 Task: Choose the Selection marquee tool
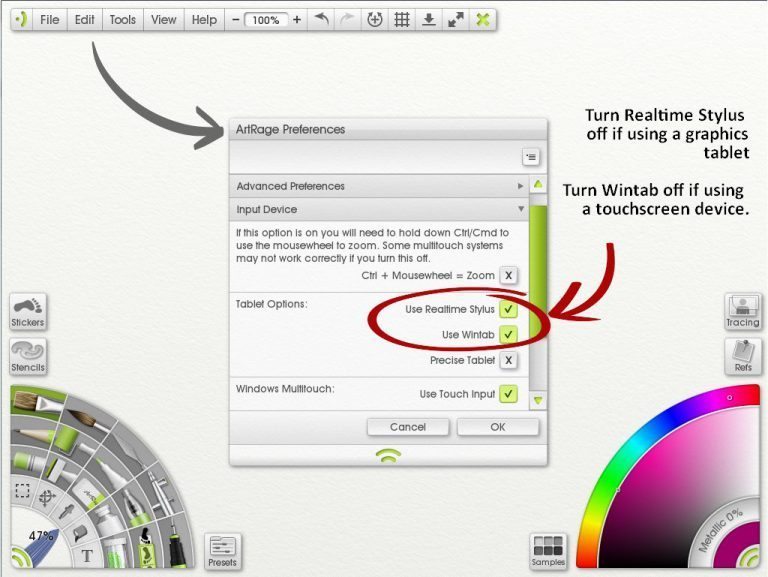[23, 490]
